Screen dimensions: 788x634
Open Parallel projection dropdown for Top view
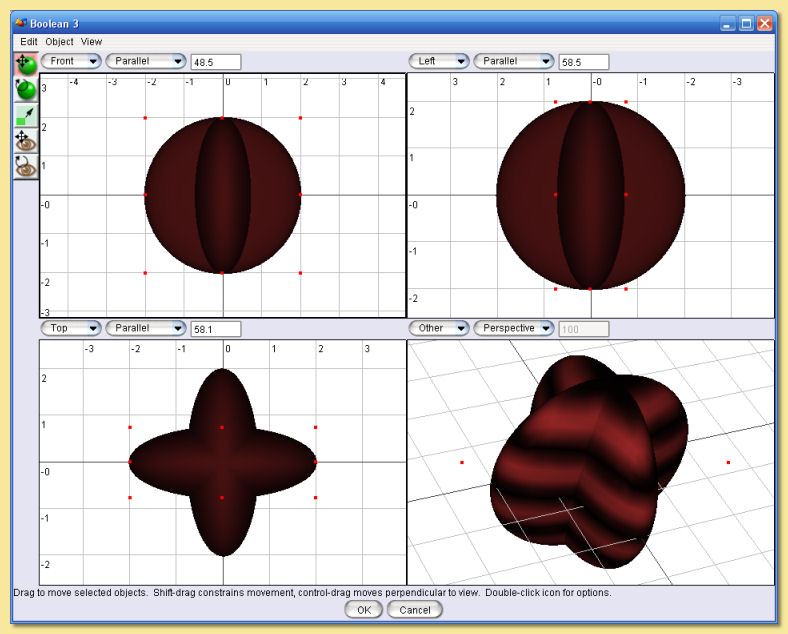point(146,329)
